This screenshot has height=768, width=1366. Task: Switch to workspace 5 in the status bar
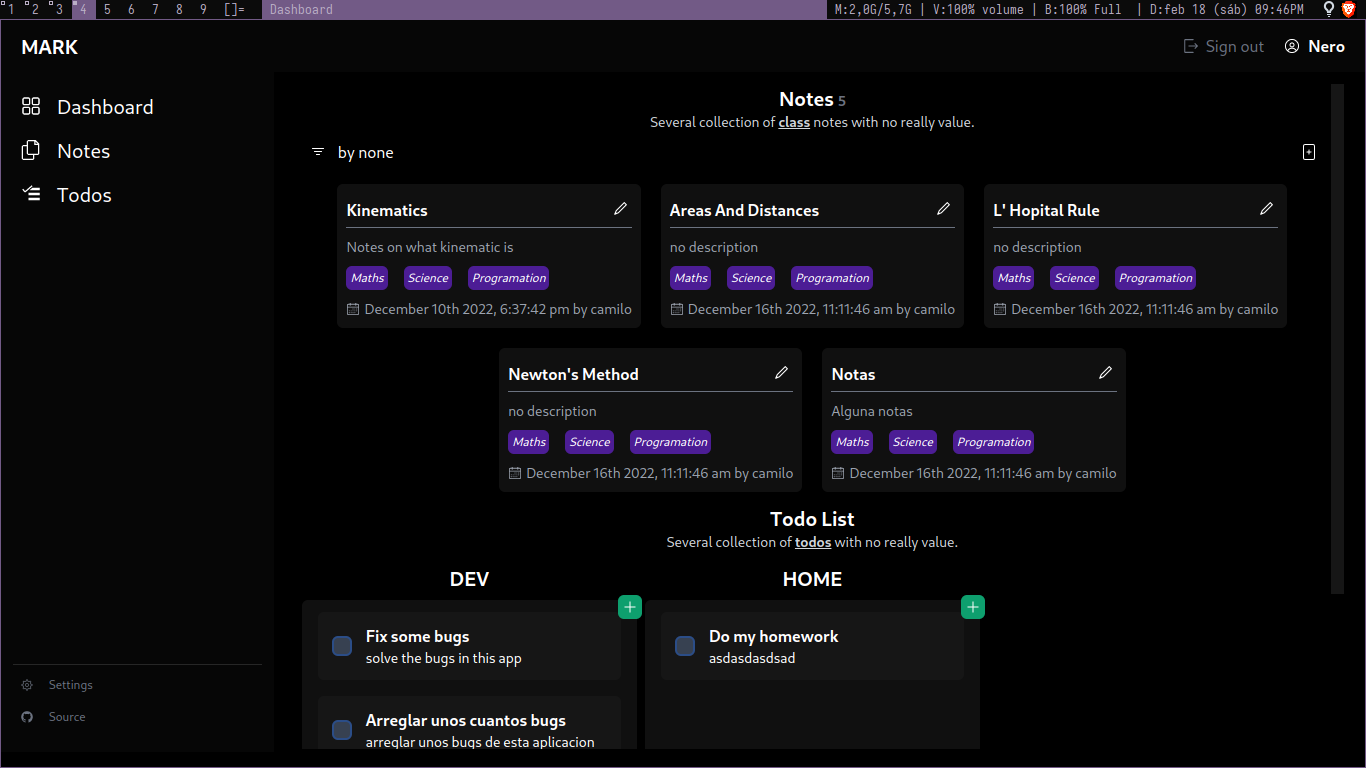pyautogui.click(x=108, y=9)
